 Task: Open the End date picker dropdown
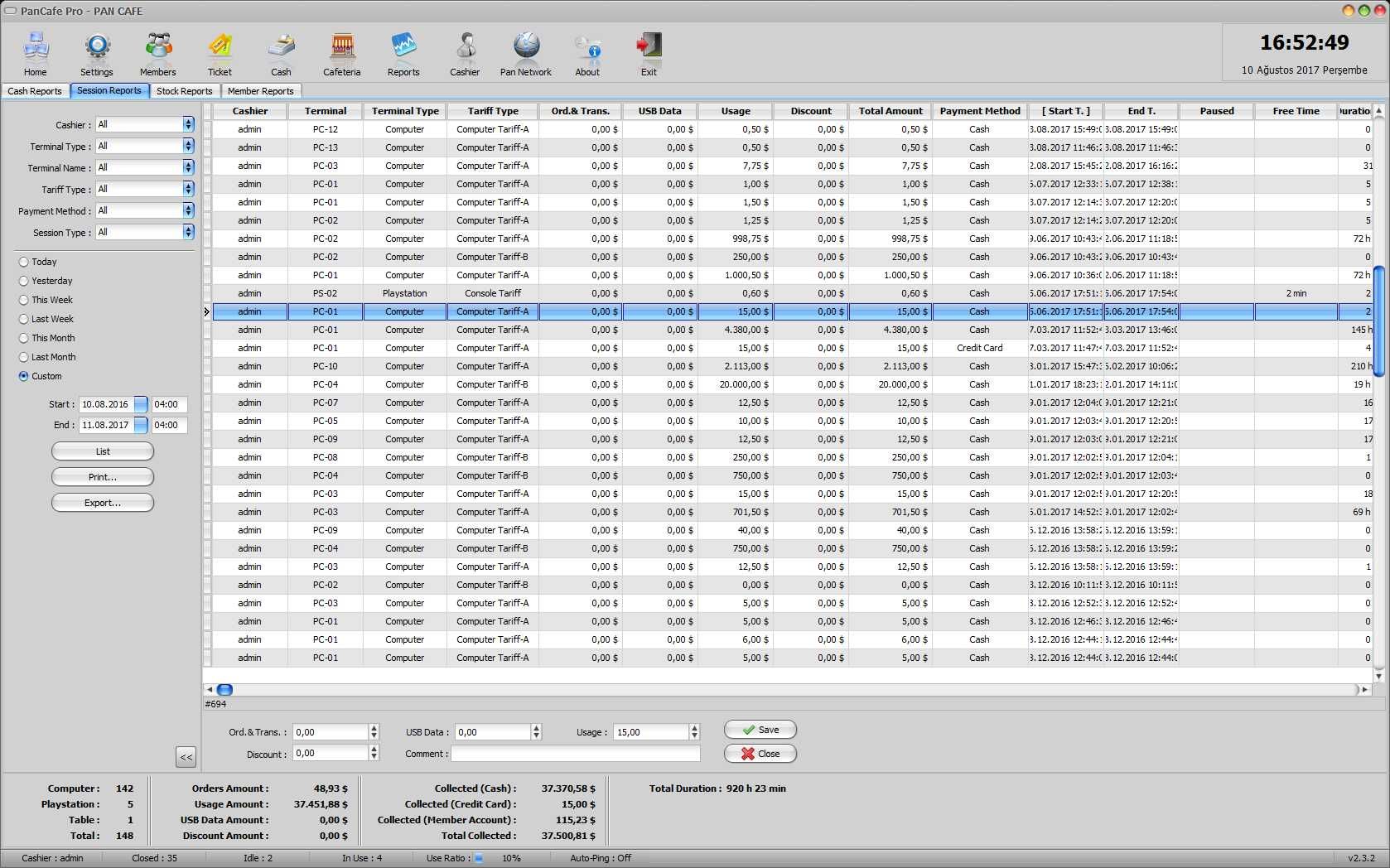(141, 425)
